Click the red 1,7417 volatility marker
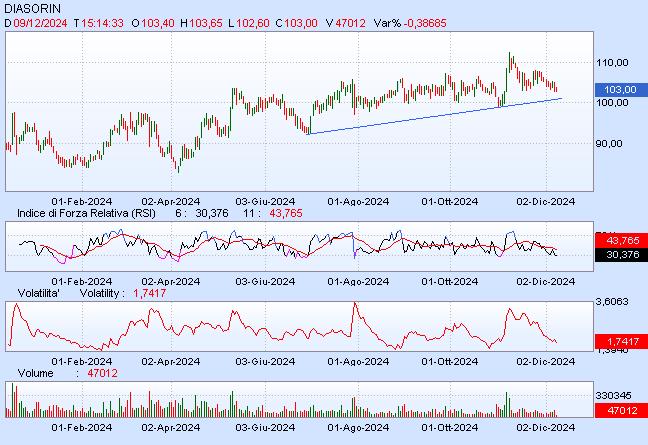The width and height of the screenshot is (648, 445). [621, 341]
